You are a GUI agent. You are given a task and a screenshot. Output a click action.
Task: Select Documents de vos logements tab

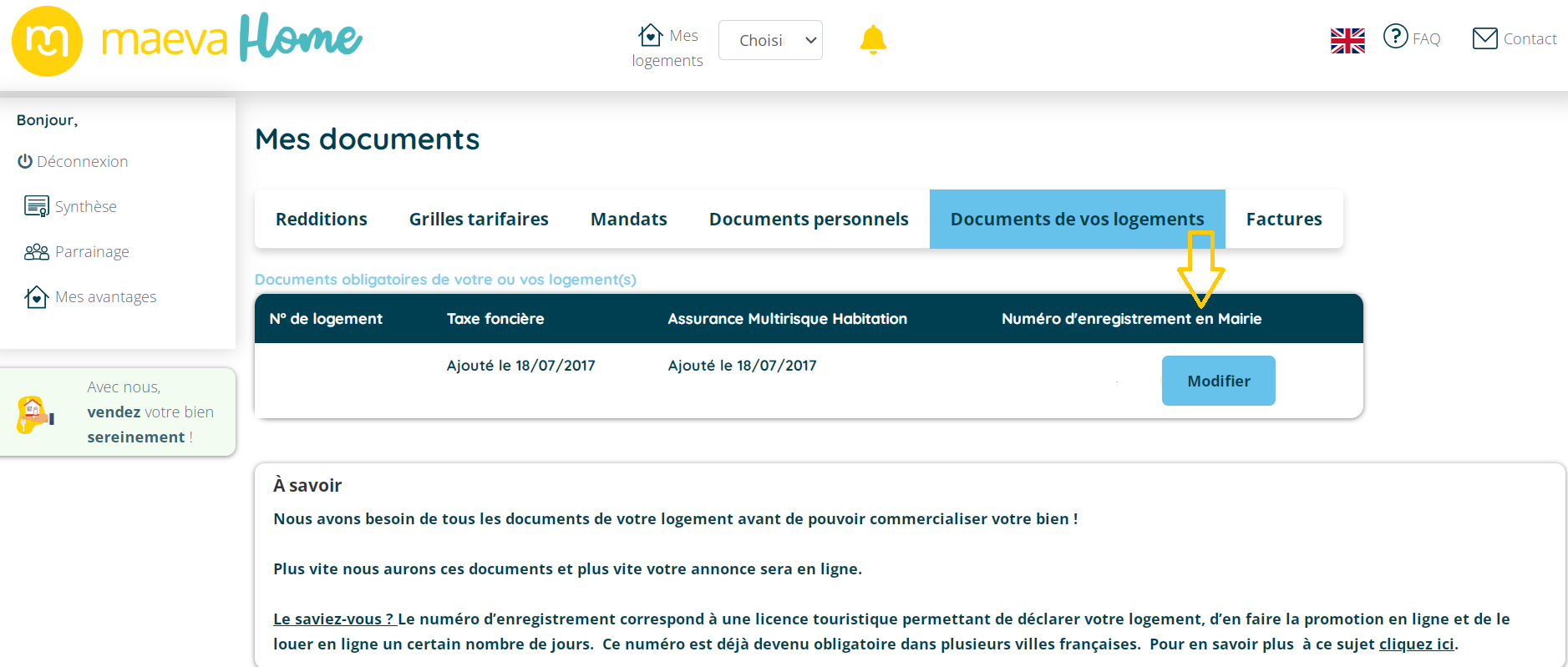click(1078, 219)
